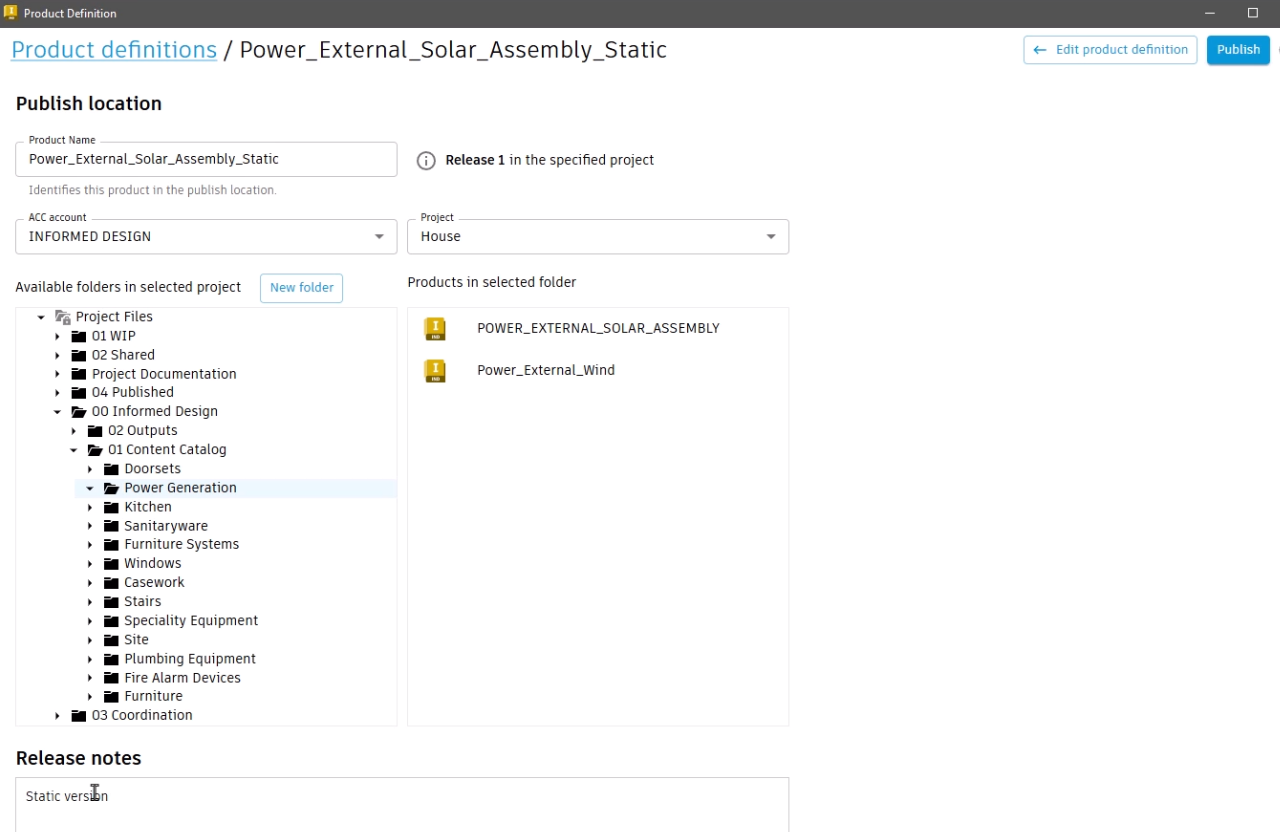The image size is (1280, 832).
Task: Click the Publish button
Action: tap(1237, 50)
